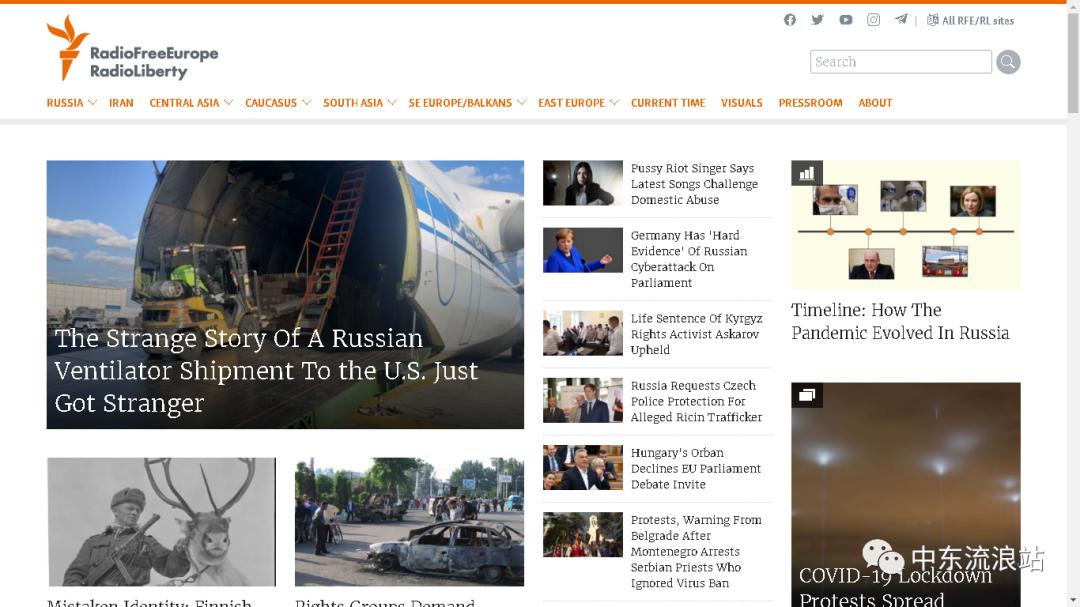
Task: Click All RFE/RL sites link
Action: [977, 21]
